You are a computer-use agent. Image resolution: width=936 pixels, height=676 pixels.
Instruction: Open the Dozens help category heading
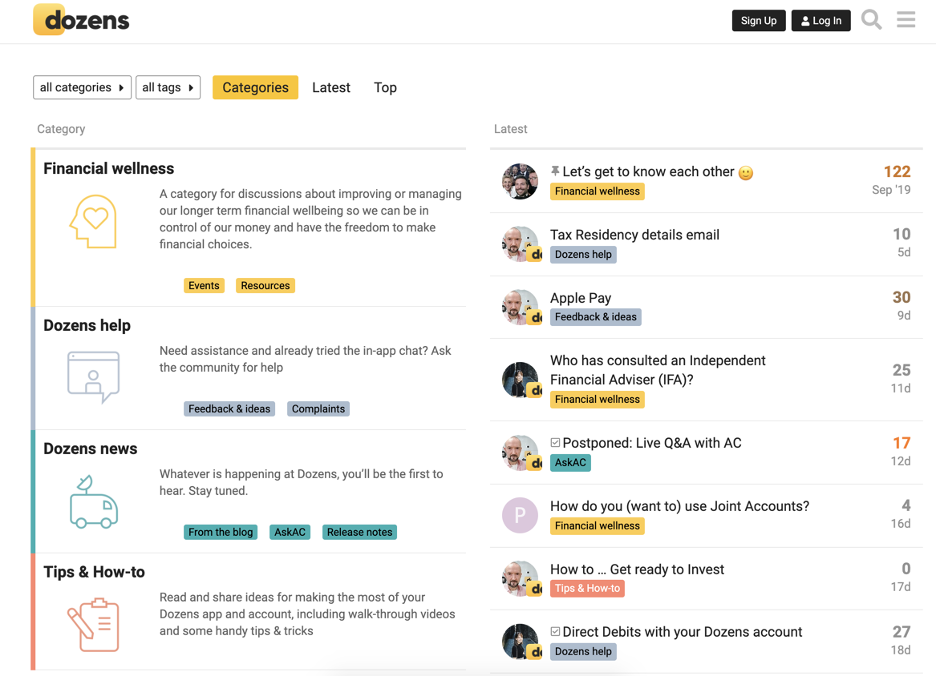click(87, 325)
